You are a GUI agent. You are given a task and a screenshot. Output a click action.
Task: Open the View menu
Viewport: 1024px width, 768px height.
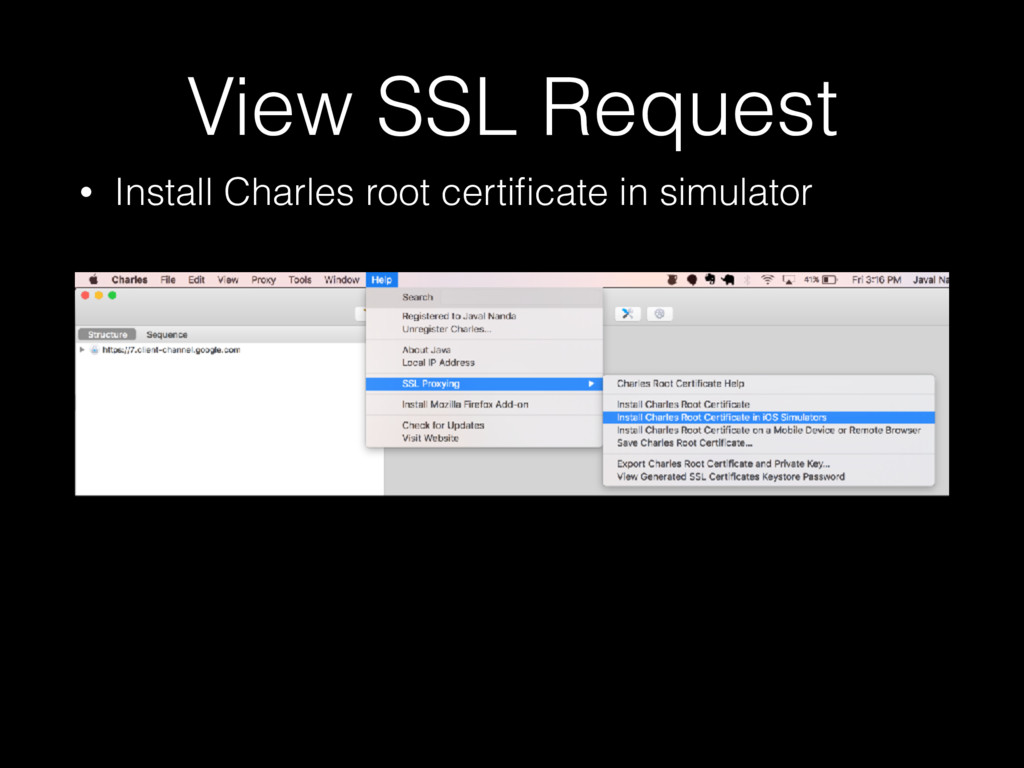pyautogui.click(x=228, y=280)
